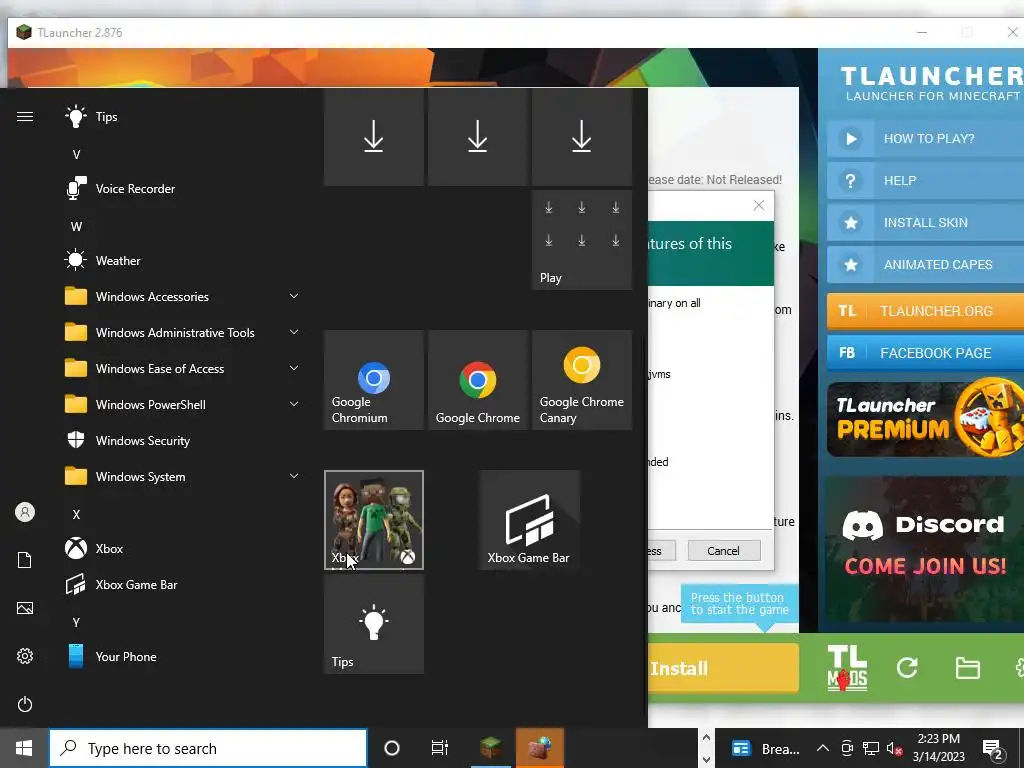
Task: Open Cortana circle on taskbar
Action: [x=392, y=748]
